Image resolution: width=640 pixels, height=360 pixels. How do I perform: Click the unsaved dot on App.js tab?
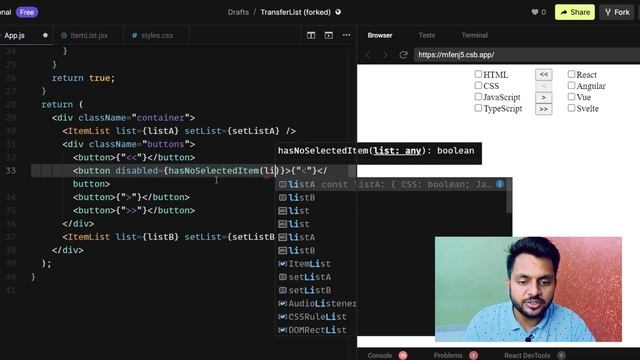click(x=45, y=36)
